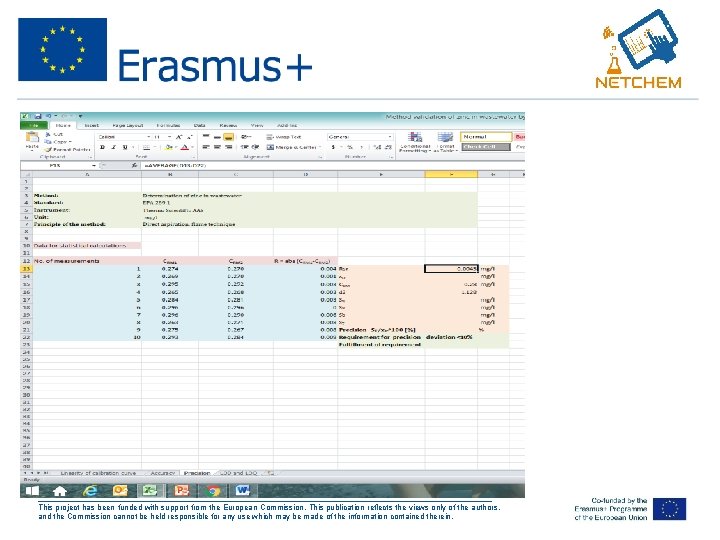This screenshot has height=540, width=720.
Task: Open the Accuracy worksheet tab
Action: 163,472
